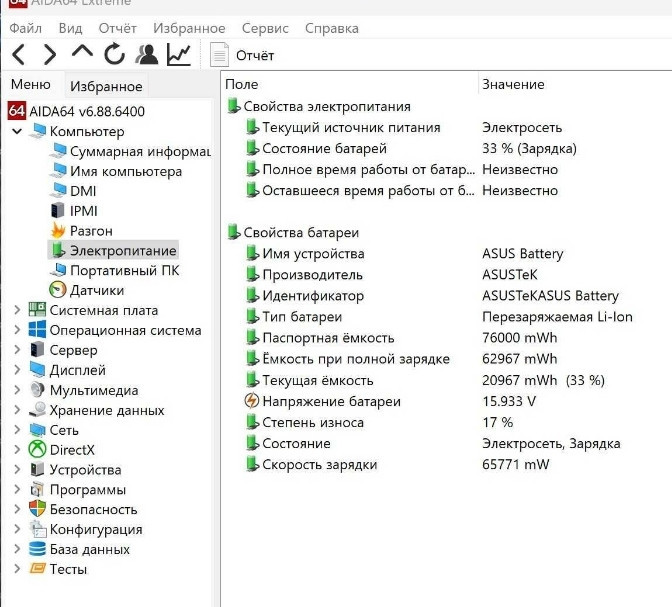Select the DMI monitor icon
This screenshot has height=607, width=672.
pyautogui.click(x=58, y=190)
